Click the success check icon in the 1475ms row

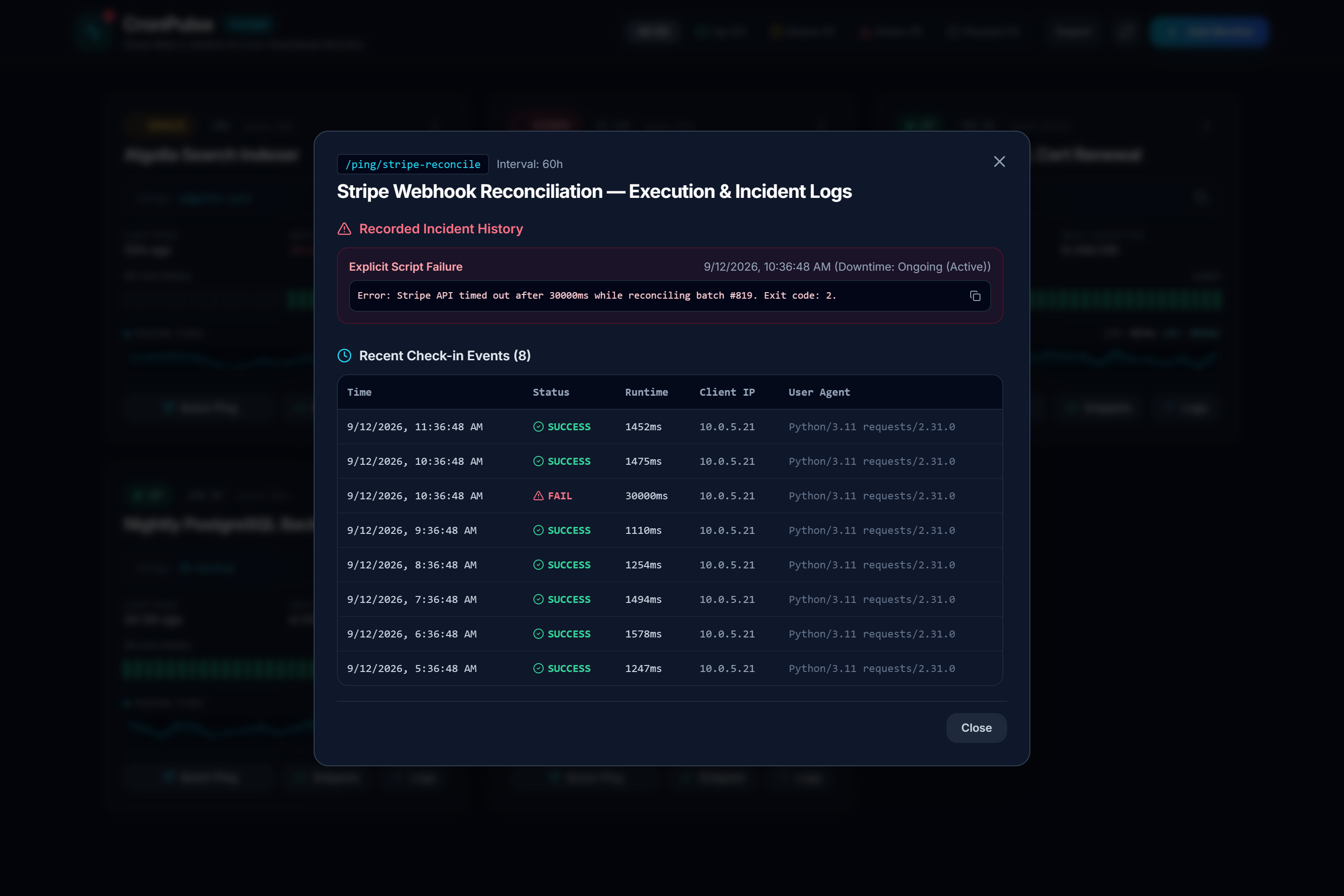pos(538,461)
